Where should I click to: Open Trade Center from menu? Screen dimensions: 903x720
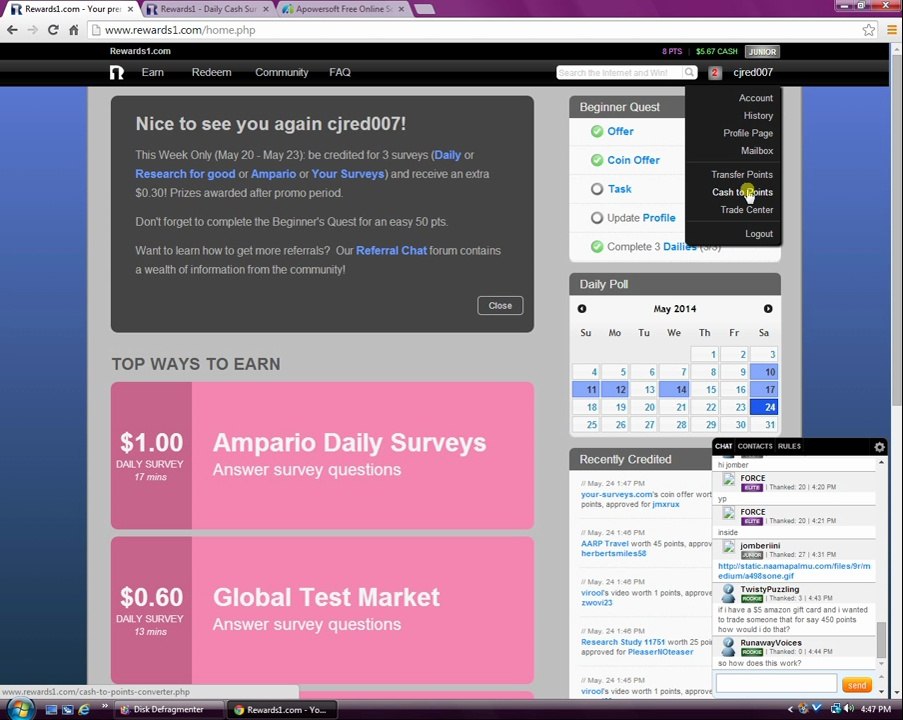746,210
